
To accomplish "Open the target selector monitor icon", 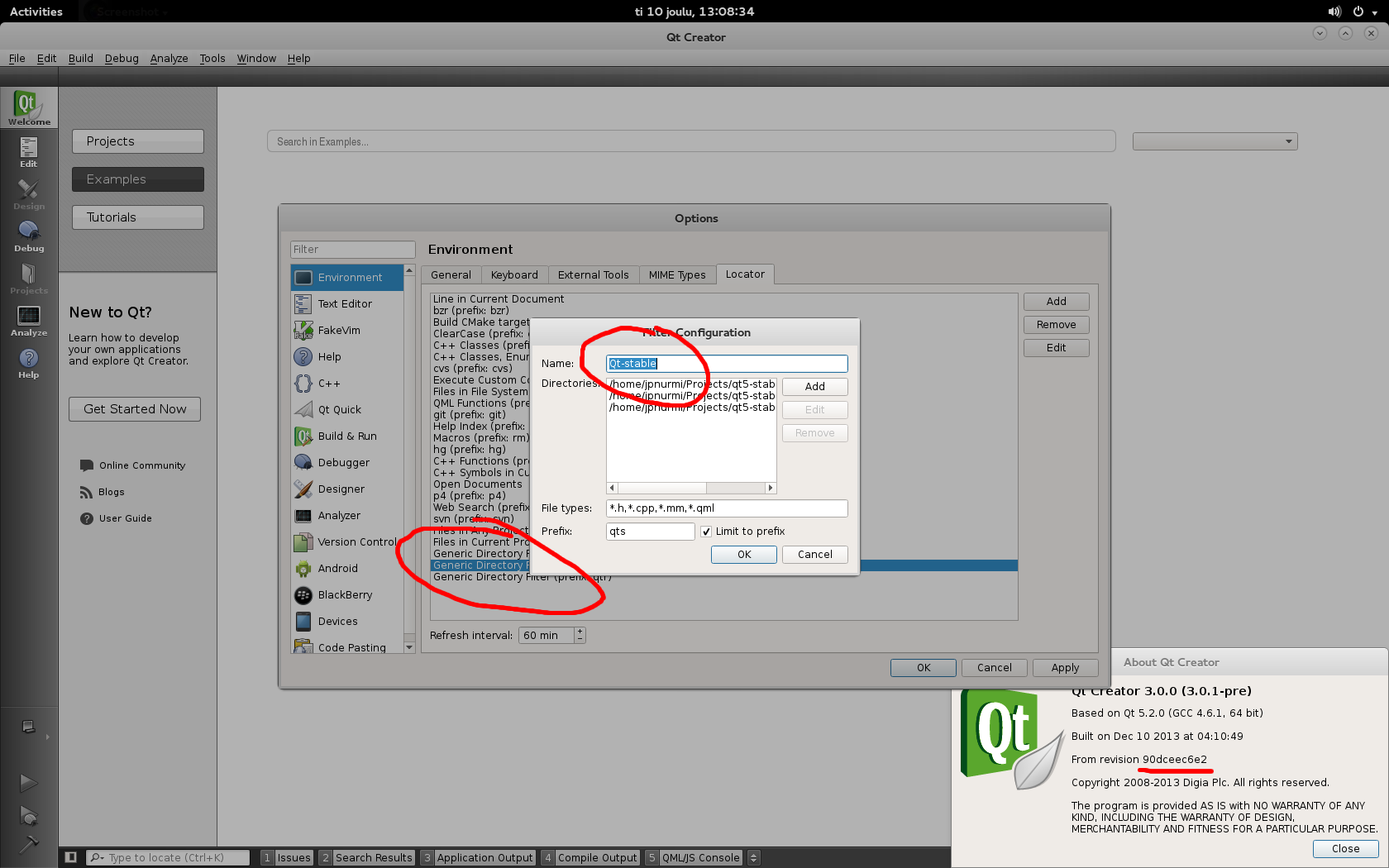I will pyautogui.click(x=29, y=727).
